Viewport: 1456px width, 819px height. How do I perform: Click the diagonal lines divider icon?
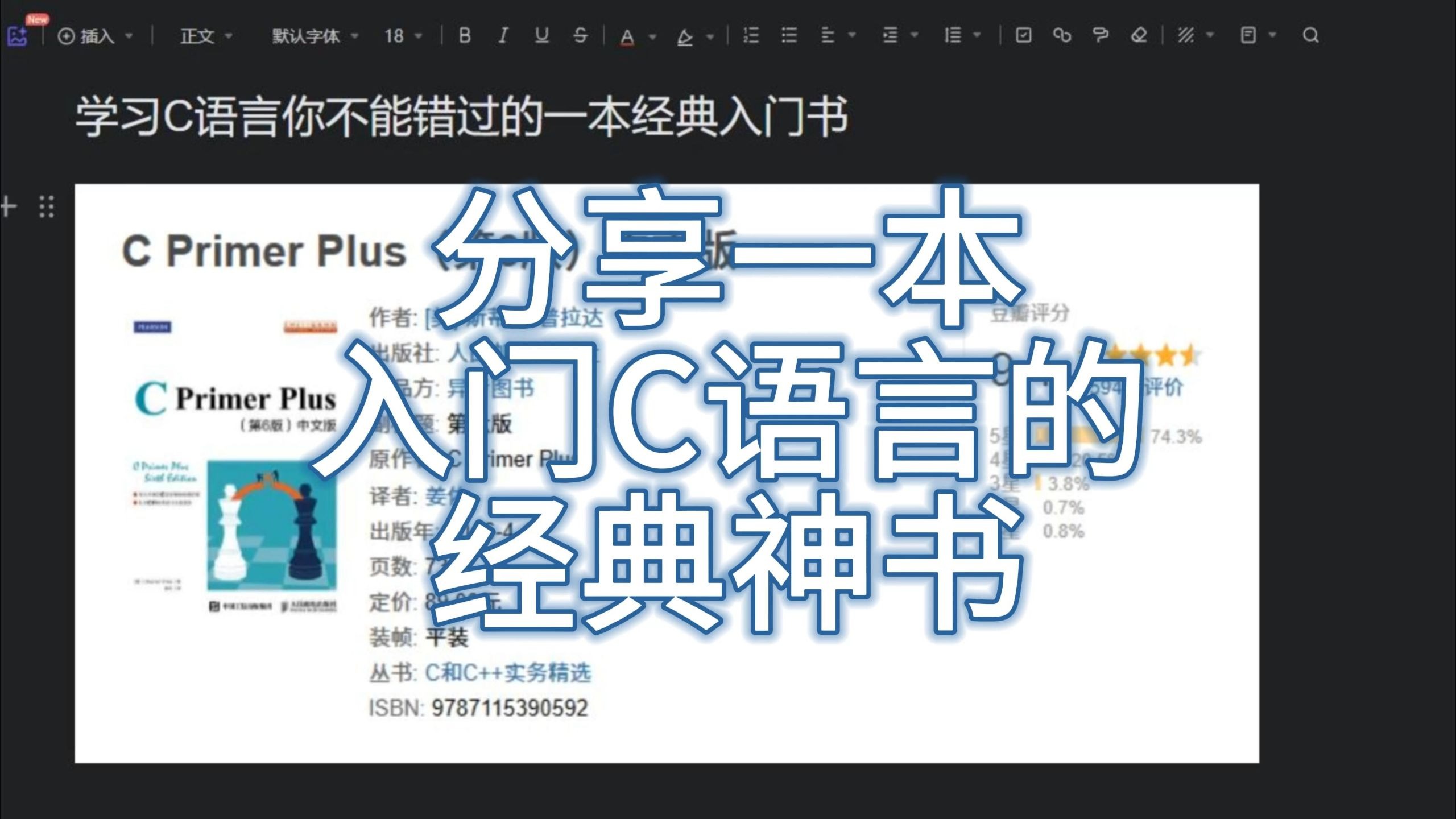(1186, 36)
